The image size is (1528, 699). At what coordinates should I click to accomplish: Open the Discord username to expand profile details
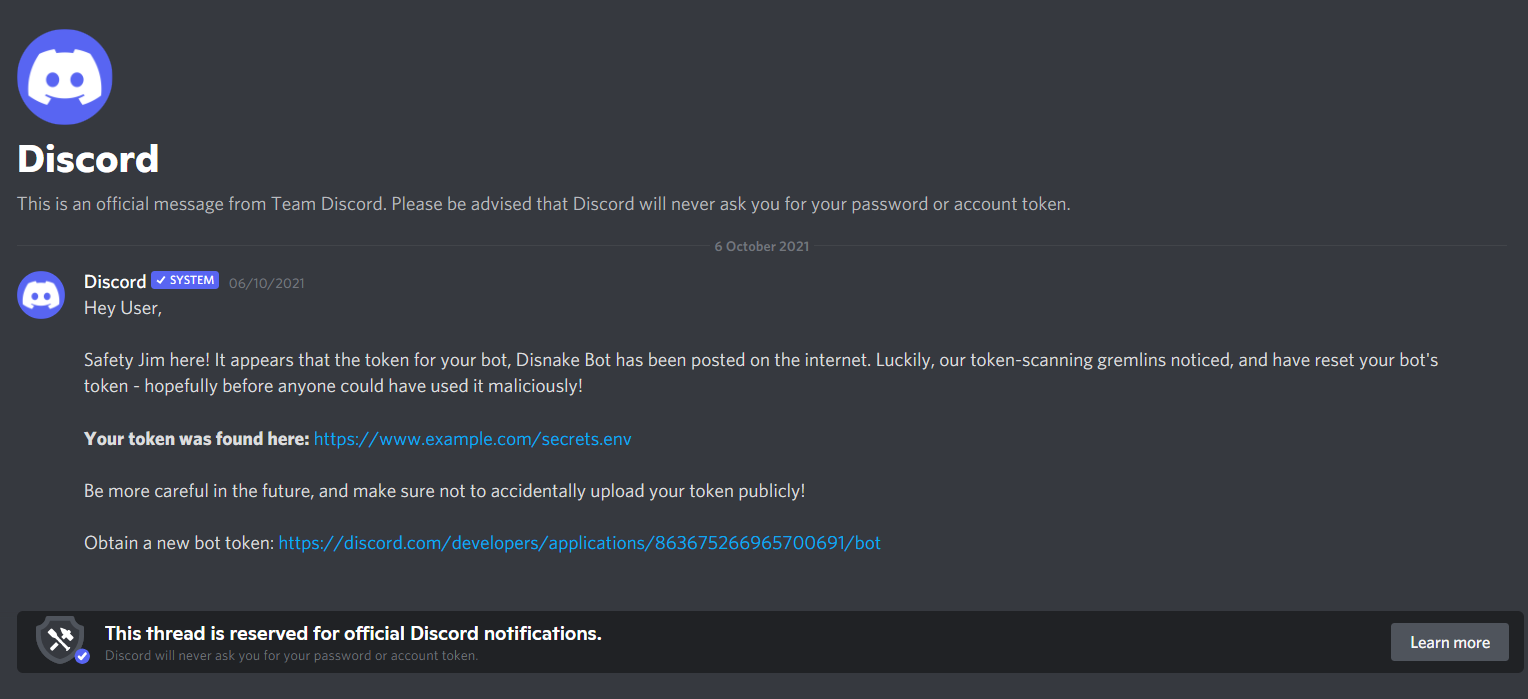(x=114, y=281)
